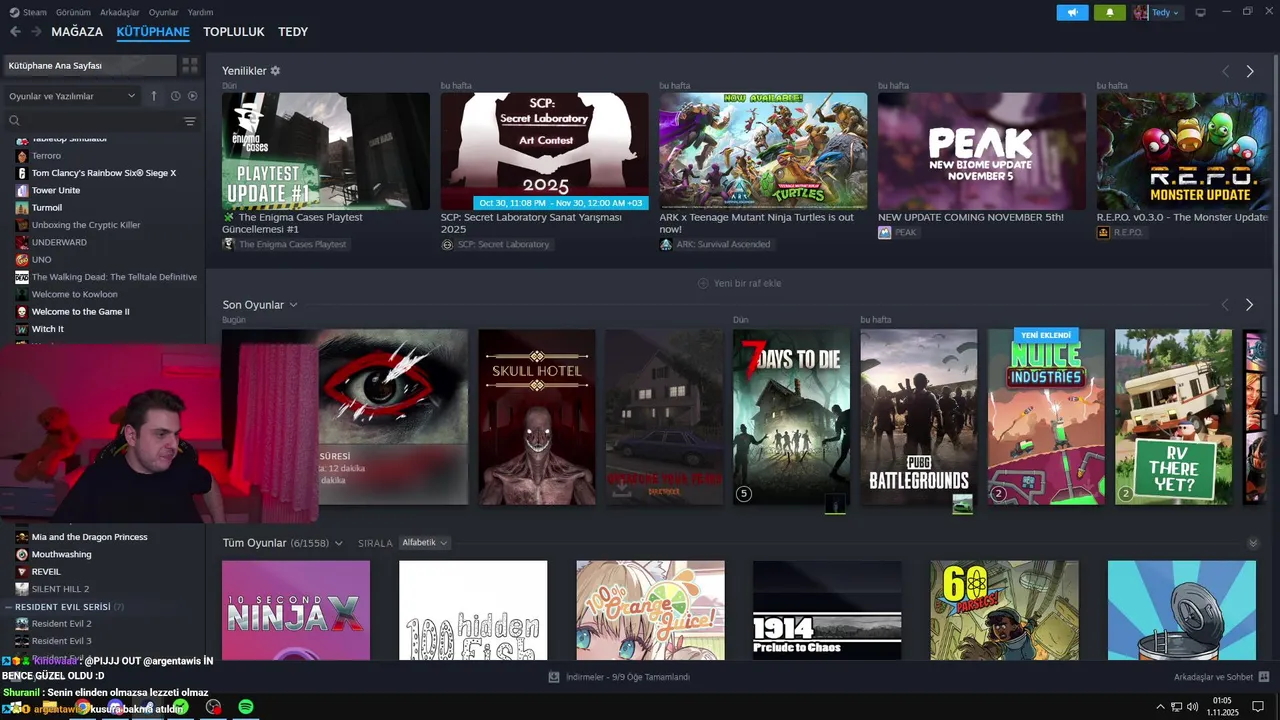Open the Yardım menu

(x=200, y=13)
